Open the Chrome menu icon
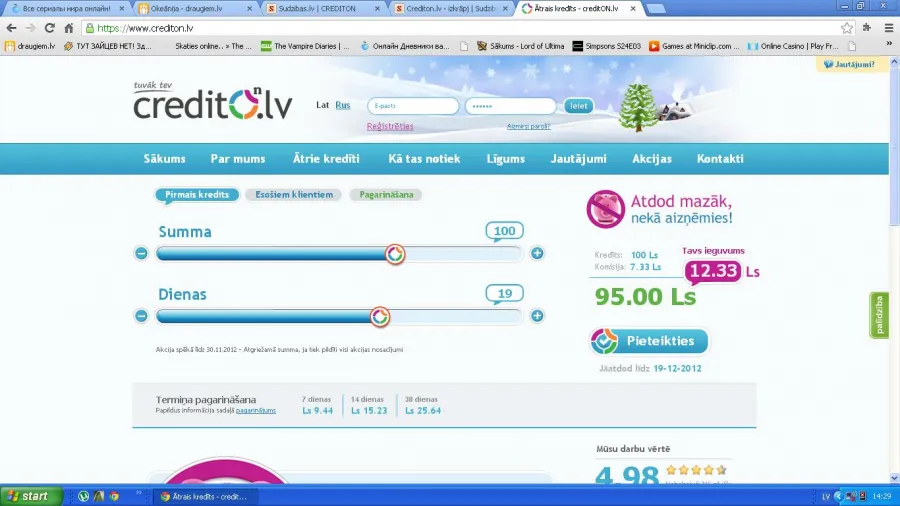 pyautogui.click(x=889, y=28)
